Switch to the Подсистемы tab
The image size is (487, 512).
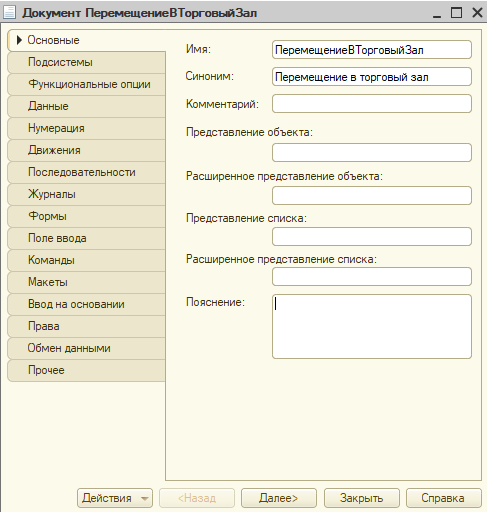pos(86,62)
